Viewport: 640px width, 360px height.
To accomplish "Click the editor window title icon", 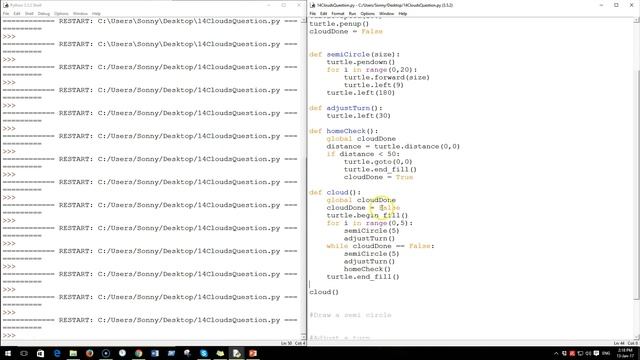I will 313,5.
